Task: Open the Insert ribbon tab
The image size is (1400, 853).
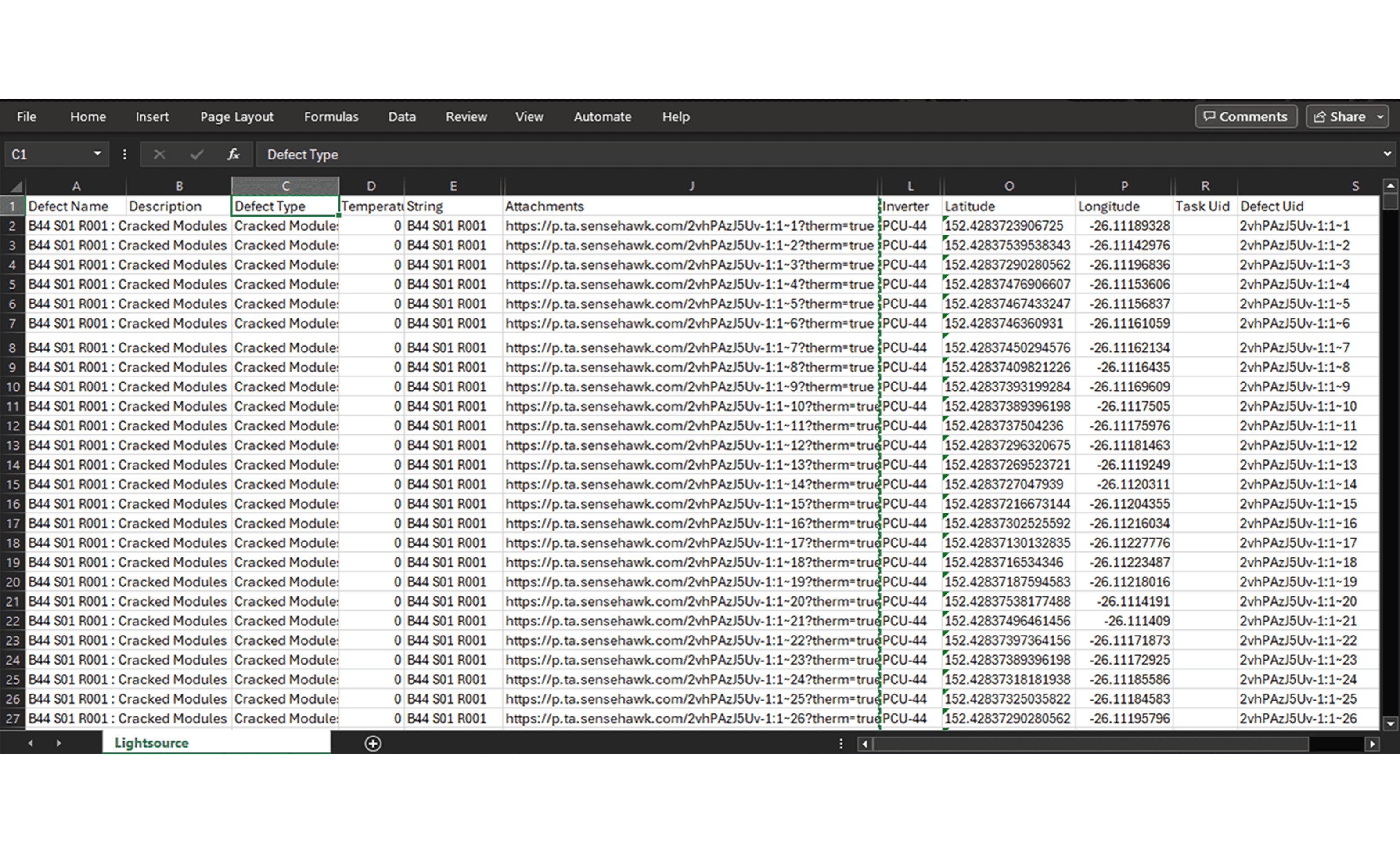Action: point(152,116)
